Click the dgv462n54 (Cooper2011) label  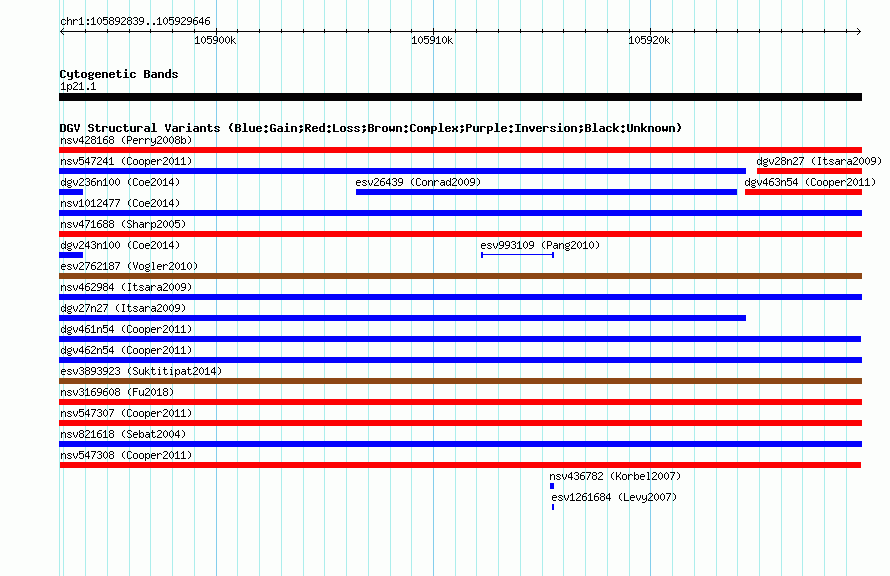126,350
